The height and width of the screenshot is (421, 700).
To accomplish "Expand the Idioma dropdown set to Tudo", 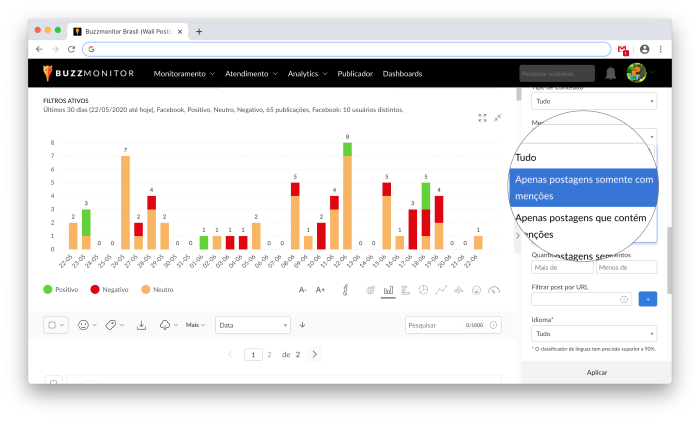I will [594, 333].
